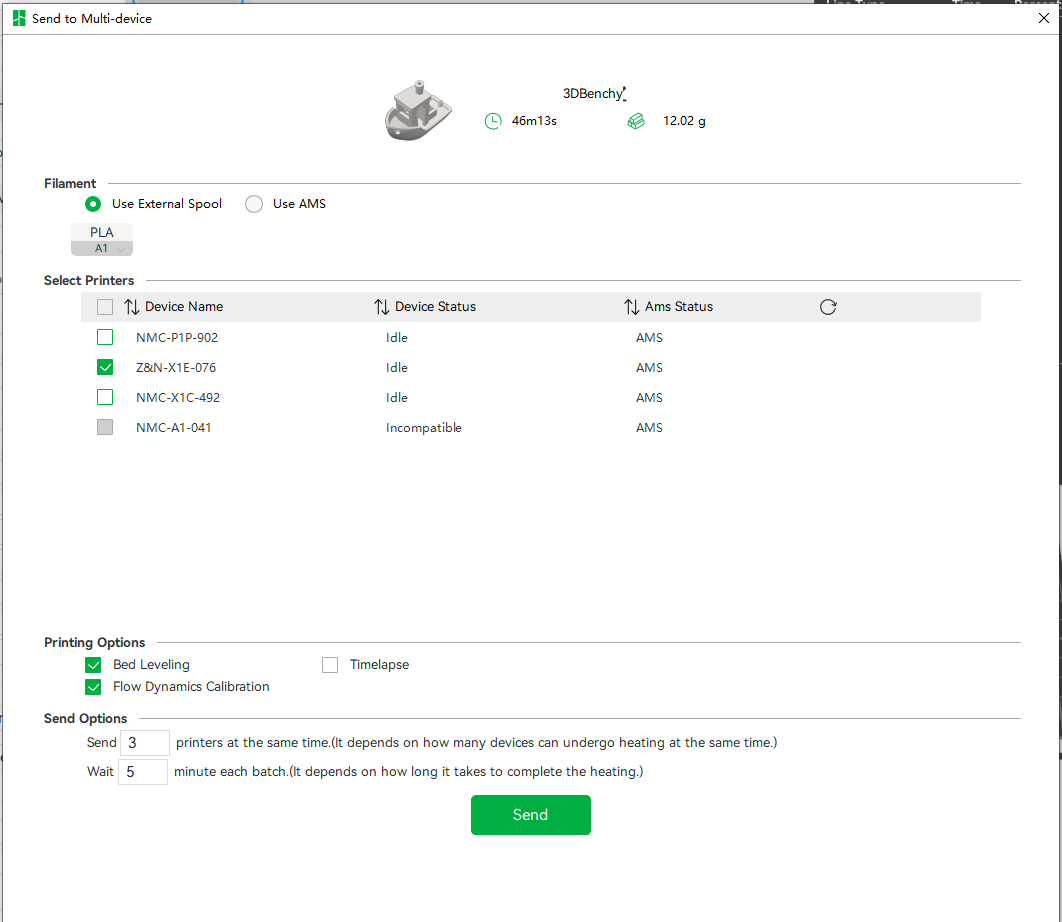Click the green Send button

click(530, 815)
